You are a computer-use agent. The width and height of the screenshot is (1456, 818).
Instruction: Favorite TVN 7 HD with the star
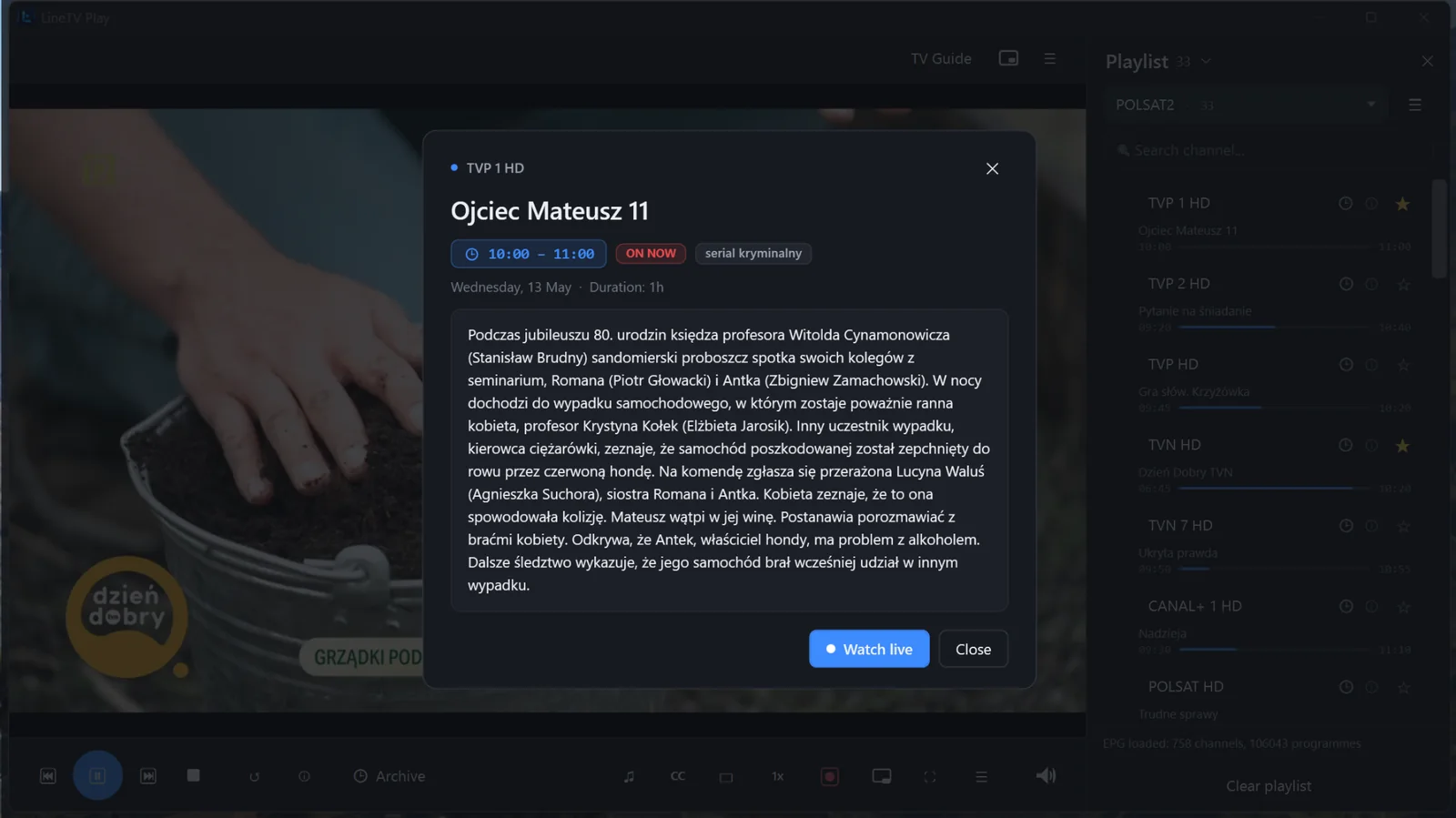[1402, 526]
